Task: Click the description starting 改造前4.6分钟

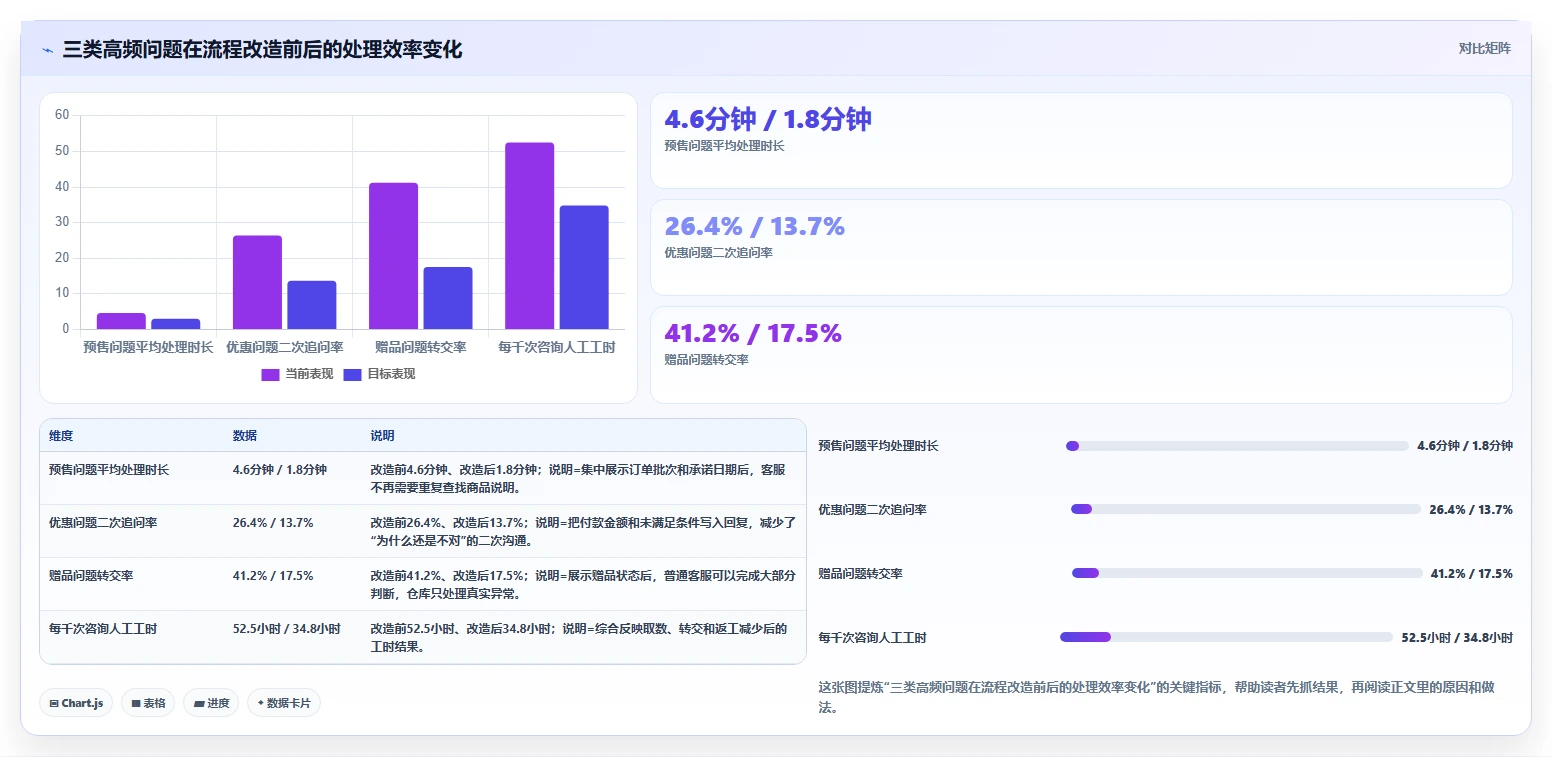Action: coord(578,478)
